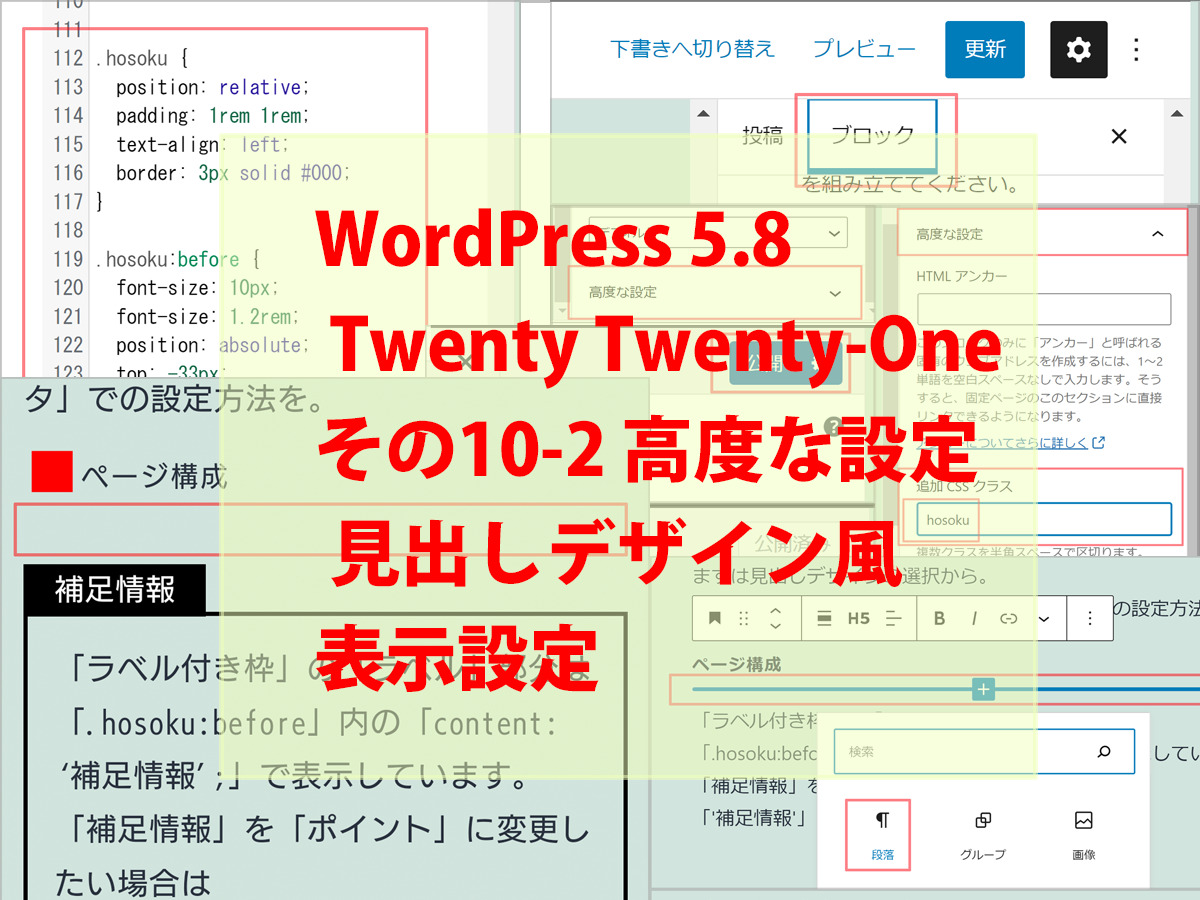Click the プレビュー link
This screenshot has width=1200, height=900.
click(x=863, y=49)
